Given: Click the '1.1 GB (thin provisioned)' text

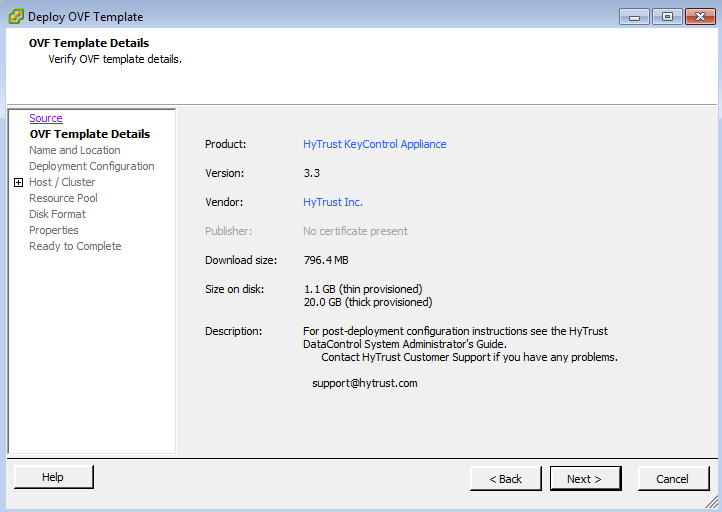Looking at the screenshot, I should [363, 289].
